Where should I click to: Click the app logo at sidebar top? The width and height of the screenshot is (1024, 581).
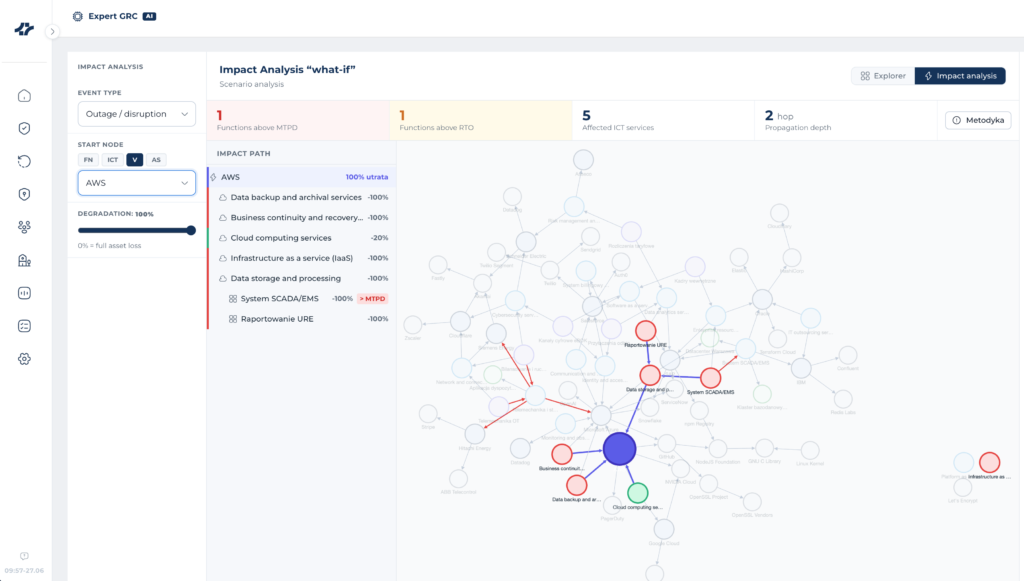(24, 29)
